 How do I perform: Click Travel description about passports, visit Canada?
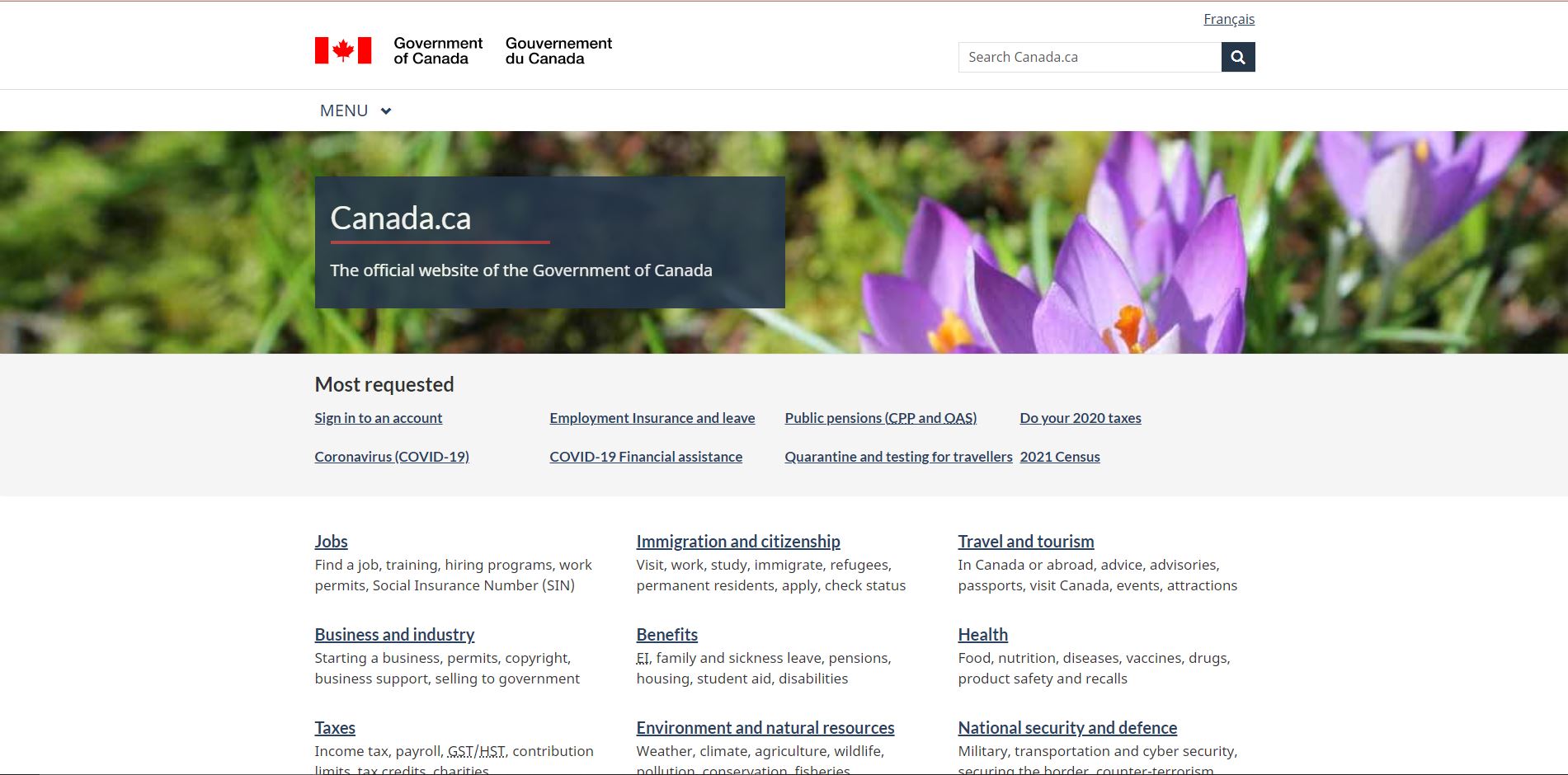coord(1098,575)
